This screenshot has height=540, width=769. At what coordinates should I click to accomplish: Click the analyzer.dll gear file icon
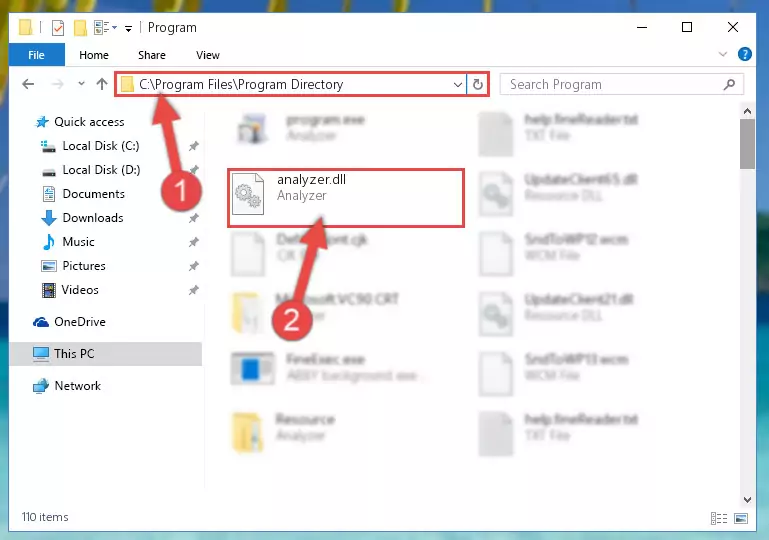[248, 194]
